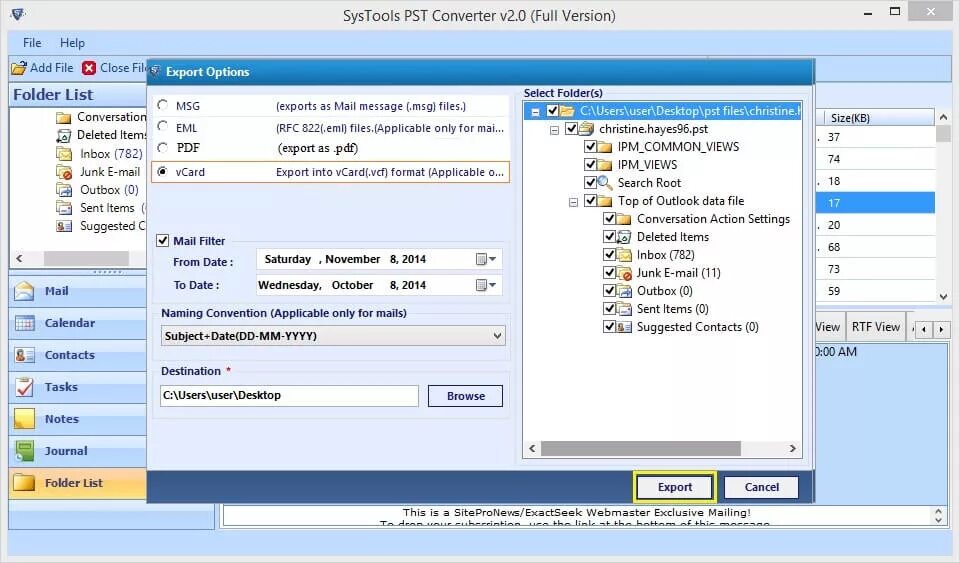Click Select Folders horizontal scrollbar thumb
Screen dimensions: 960x563
640,449
